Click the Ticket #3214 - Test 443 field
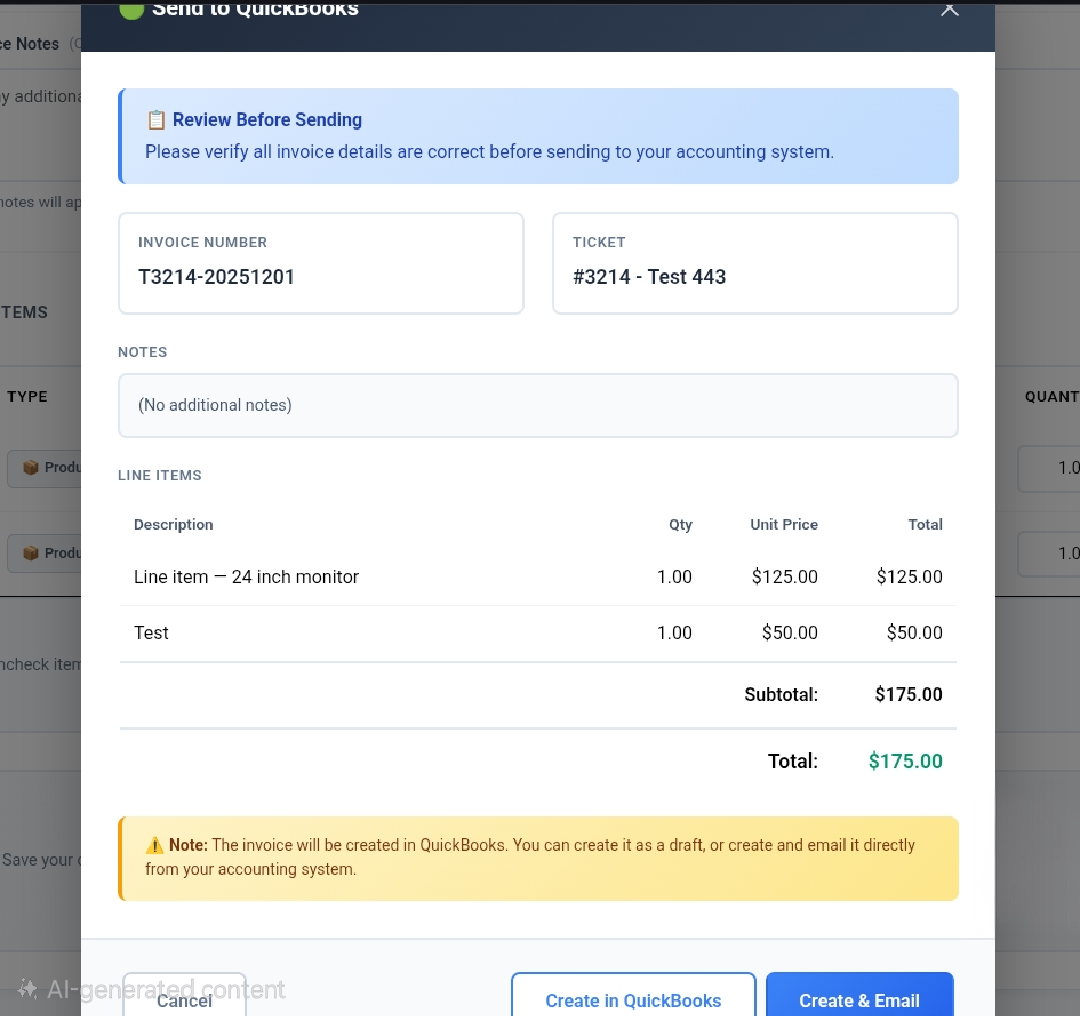Viewport: 1080px width, 1016px height. (755, 263)
